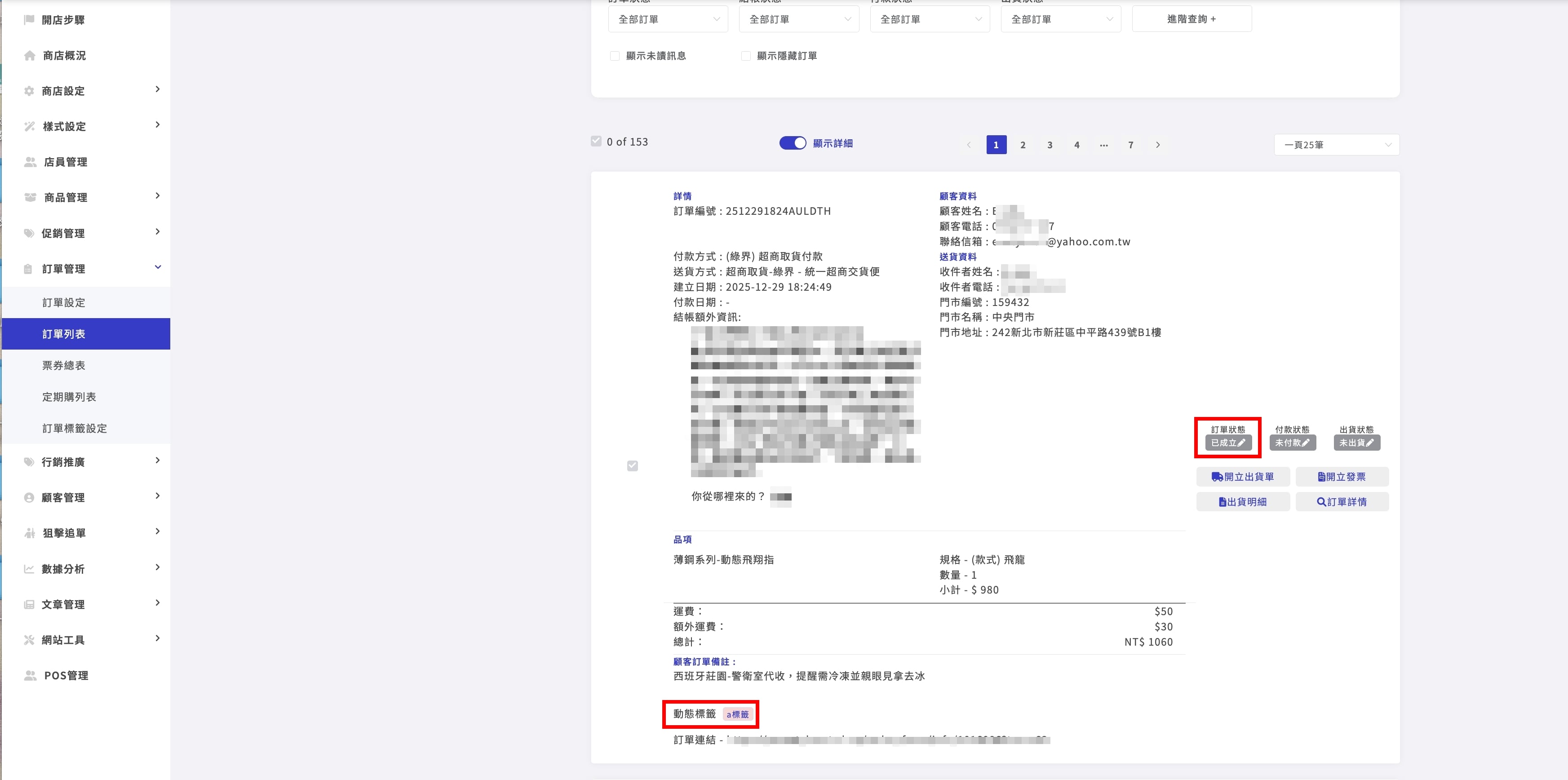Click the tag icon beside 促銷管理
Screen dimensions: 1568x780
pos(29,233)
